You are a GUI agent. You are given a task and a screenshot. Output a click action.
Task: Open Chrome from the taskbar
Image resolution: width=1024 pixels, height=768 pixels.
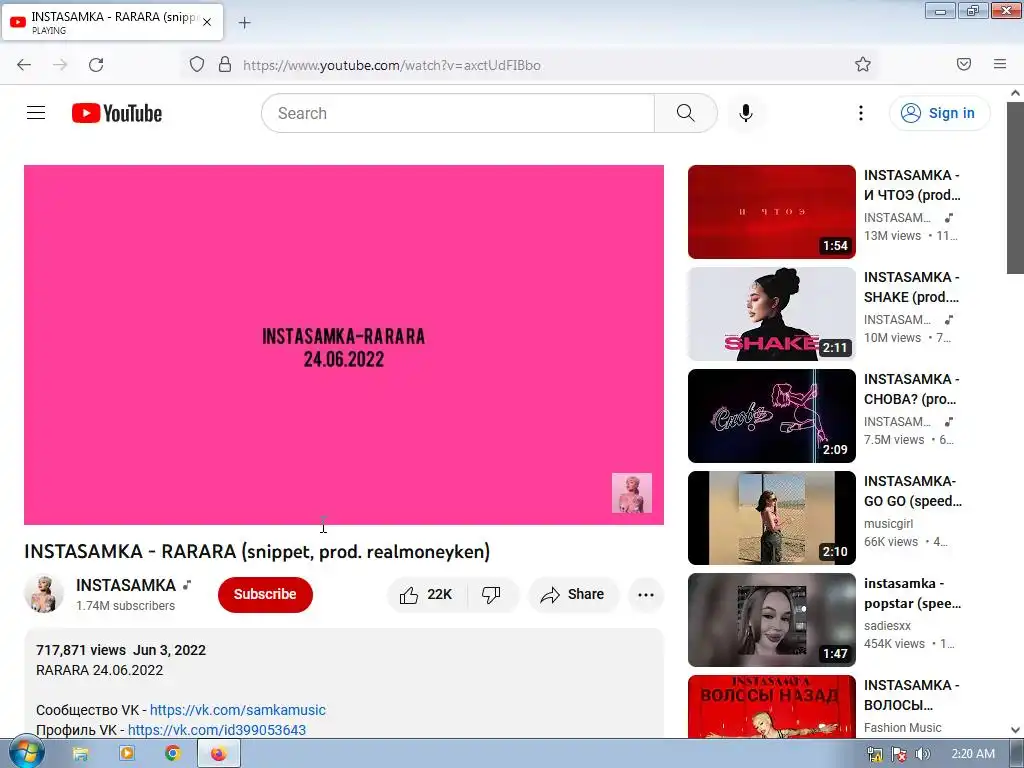pos(172,754)
